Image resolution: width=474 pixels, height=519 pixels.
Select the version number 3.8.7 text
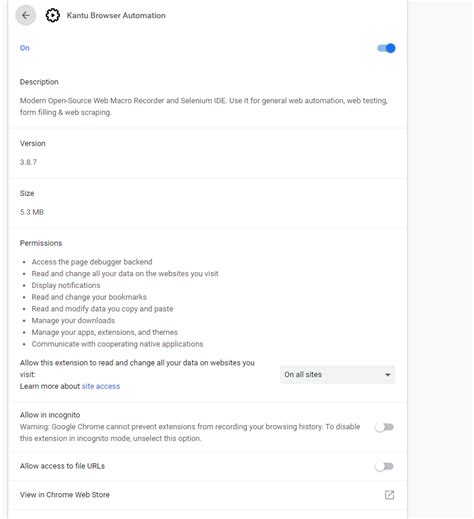[28, 162]
